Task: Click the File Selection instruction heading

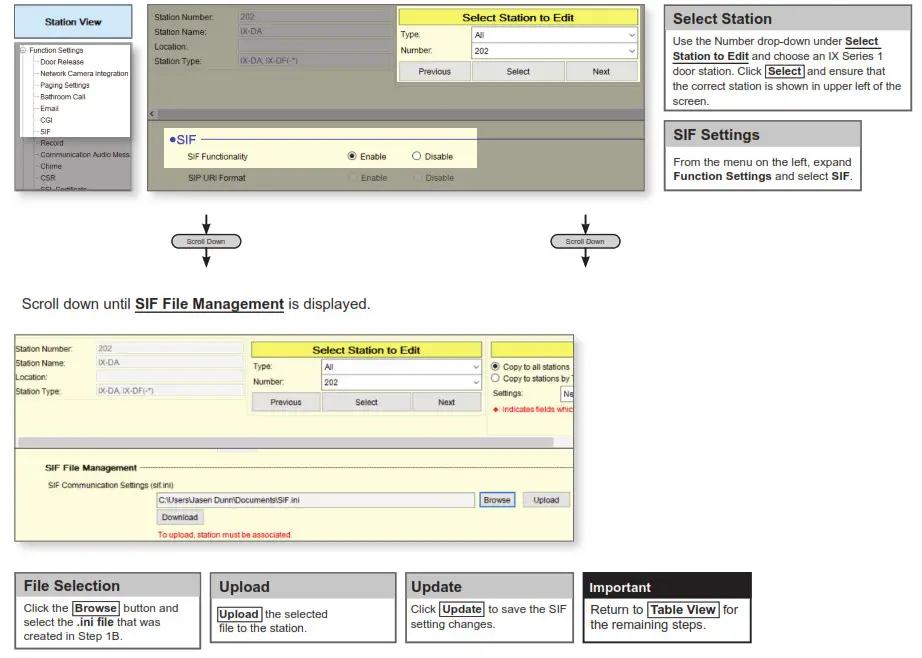Action: 72,586
